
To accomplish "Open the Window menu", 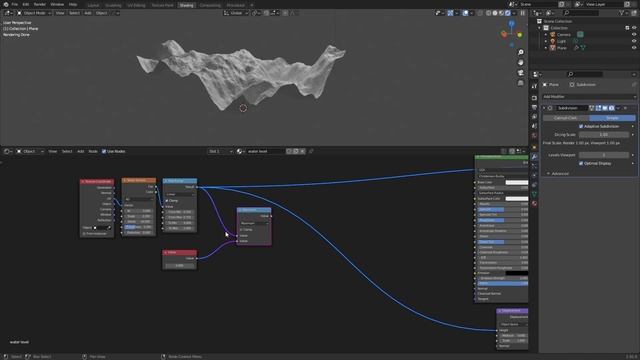I will [x=57, y=4].
